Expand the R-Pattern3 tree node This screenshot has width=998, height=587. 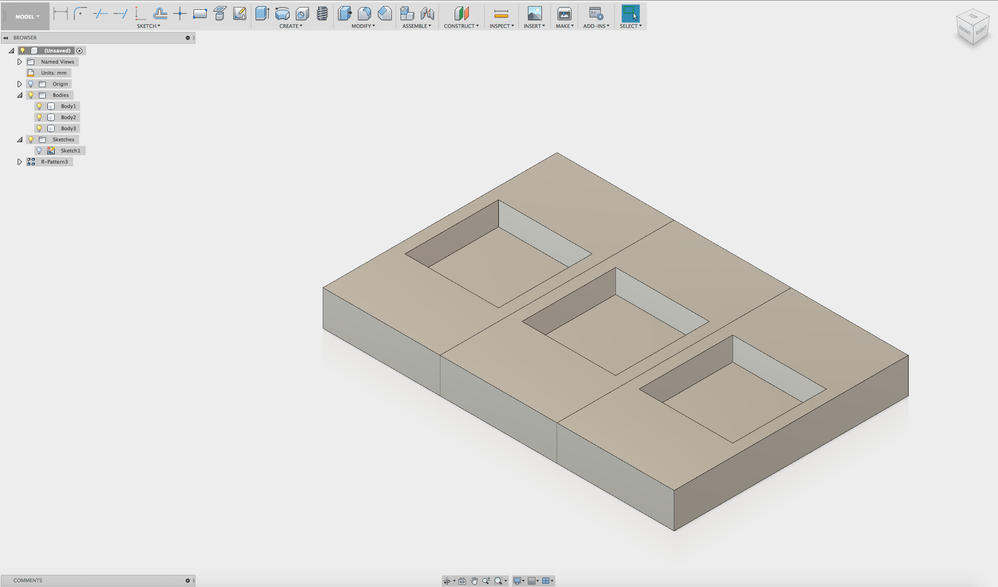19,162
